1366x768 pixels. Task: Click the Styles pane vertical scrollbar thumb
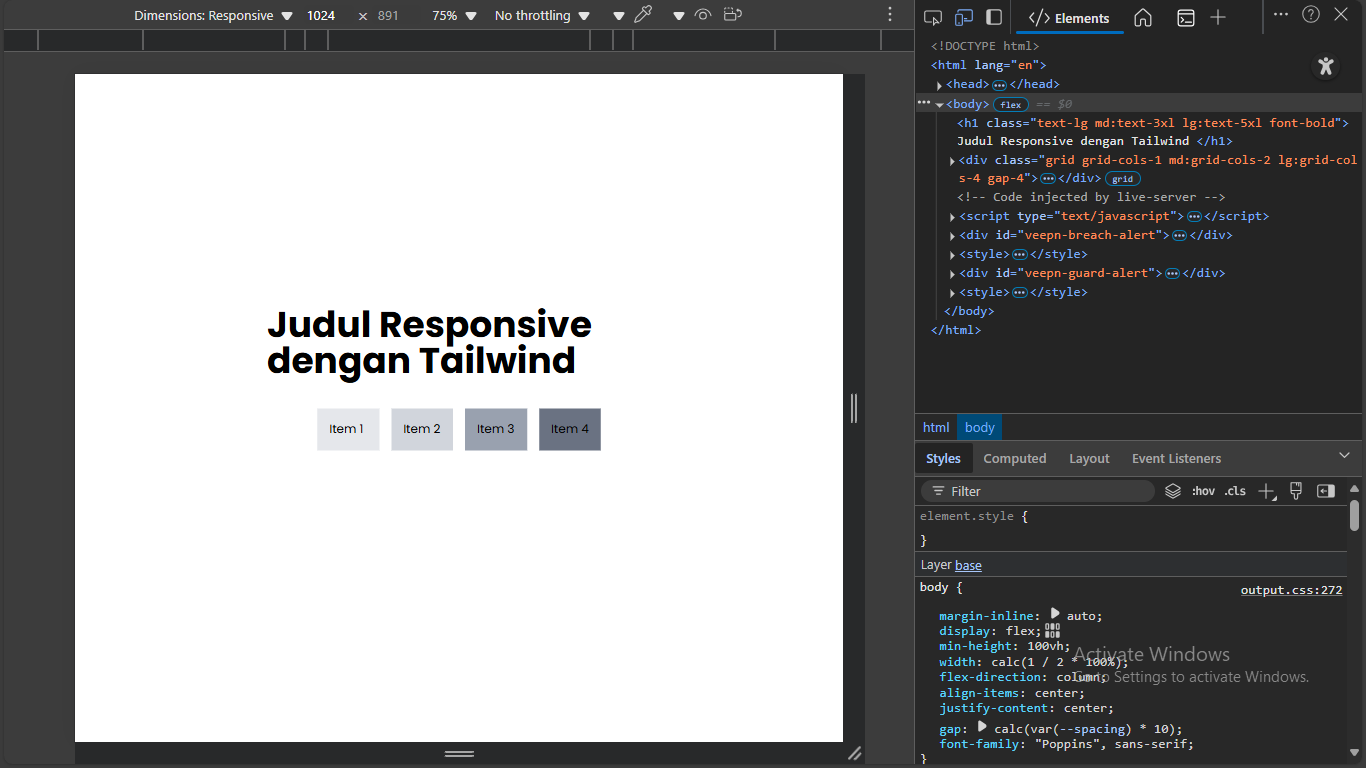point(1354,514)
